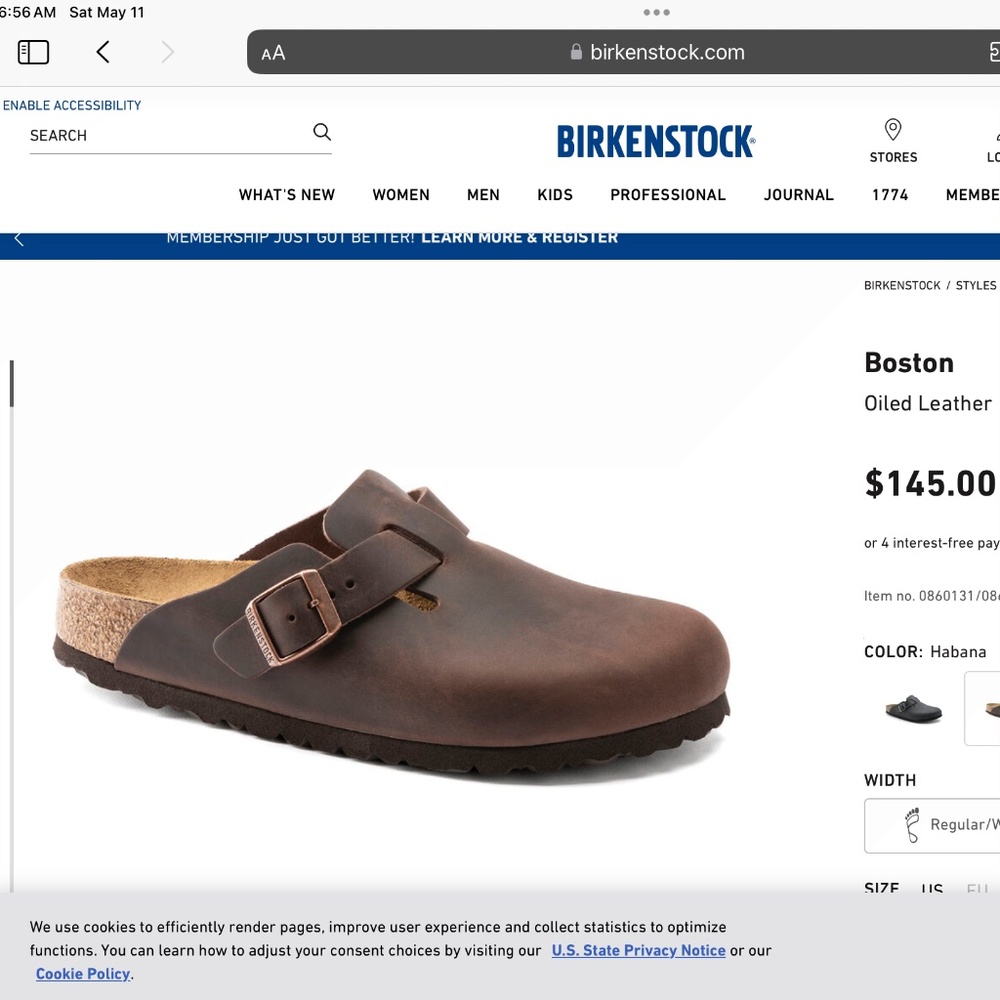Click the $145.00 price text

coord(930,483)
